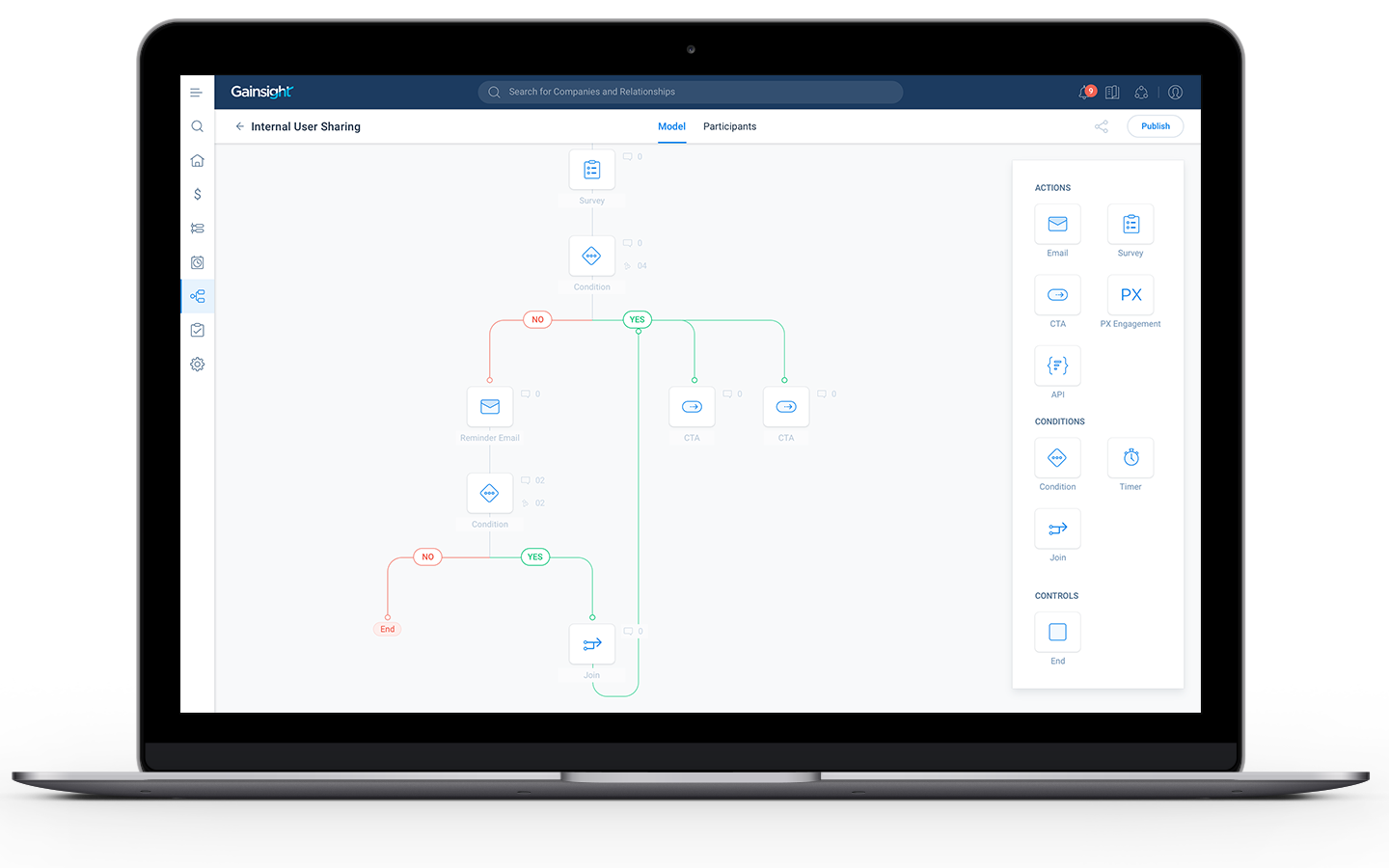Go back using the Internal User Sharing arrow
This screenshot has width=1389, height=868.
coord(239,126)
